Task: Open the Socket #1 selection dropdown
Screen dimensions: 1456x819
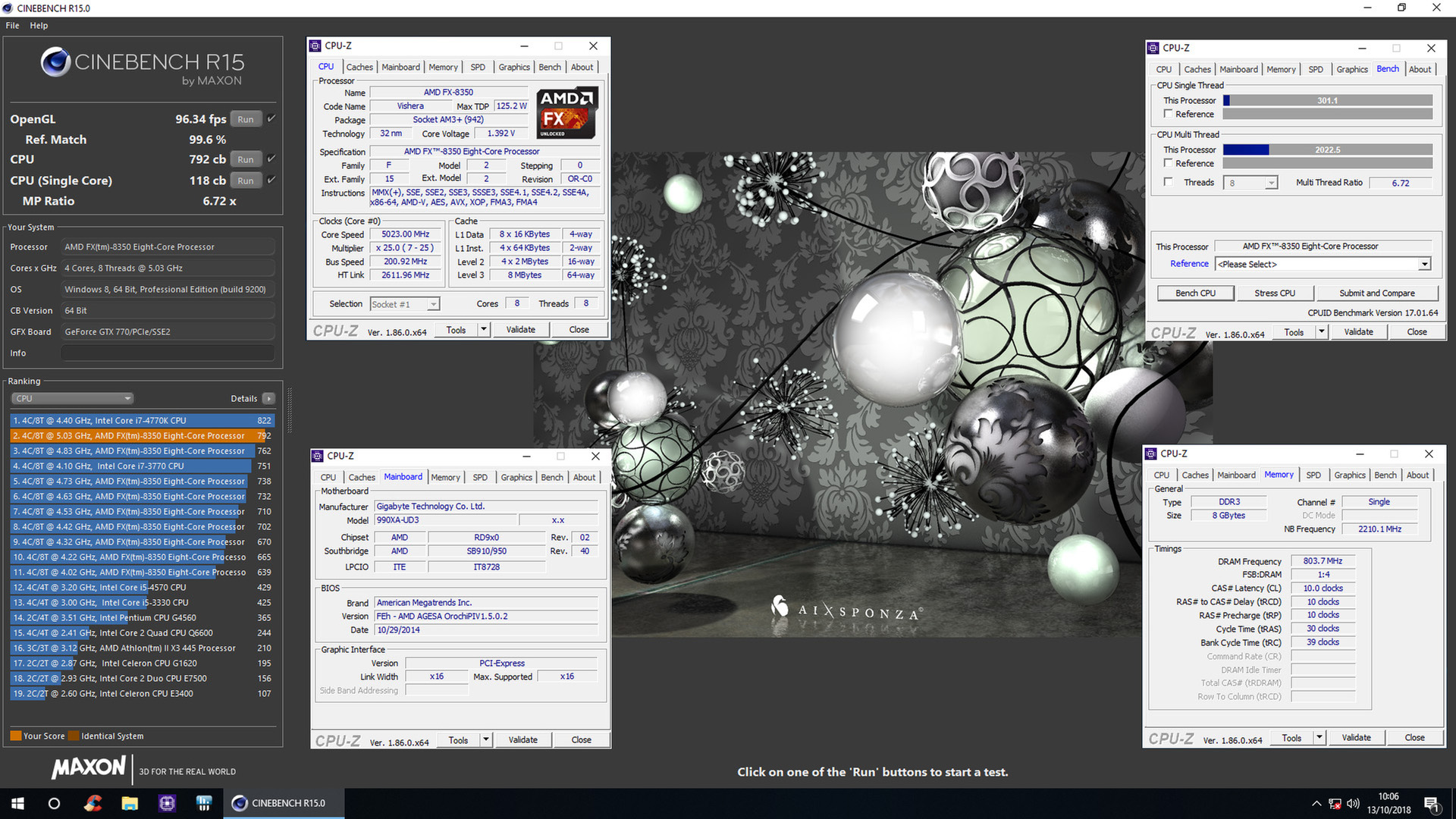Action: point(405,304)
